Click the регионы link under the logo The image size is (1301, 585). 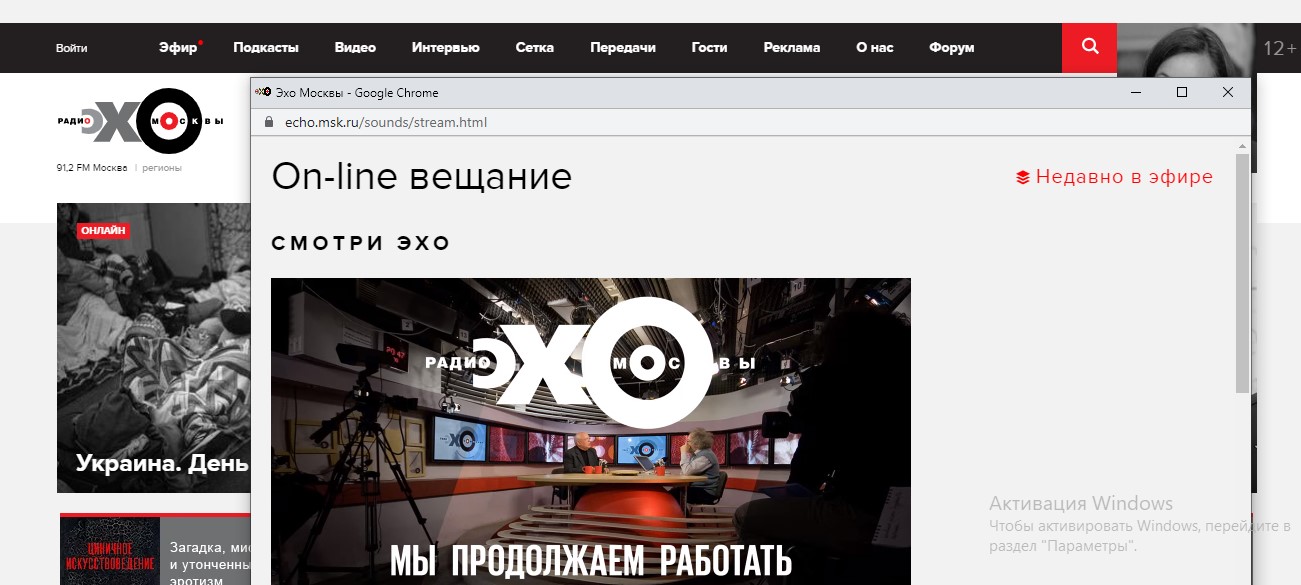point(162,168)
